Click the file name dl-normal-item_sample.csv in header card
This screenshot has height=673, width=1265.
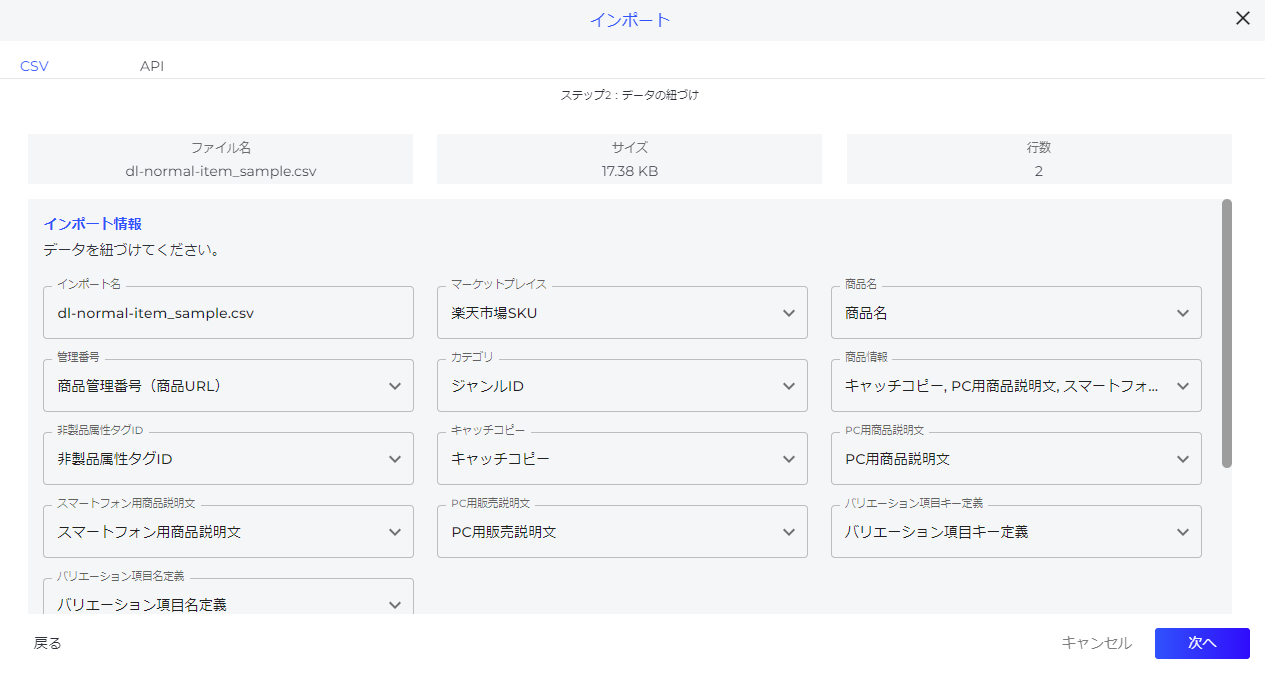coord(221,171)
